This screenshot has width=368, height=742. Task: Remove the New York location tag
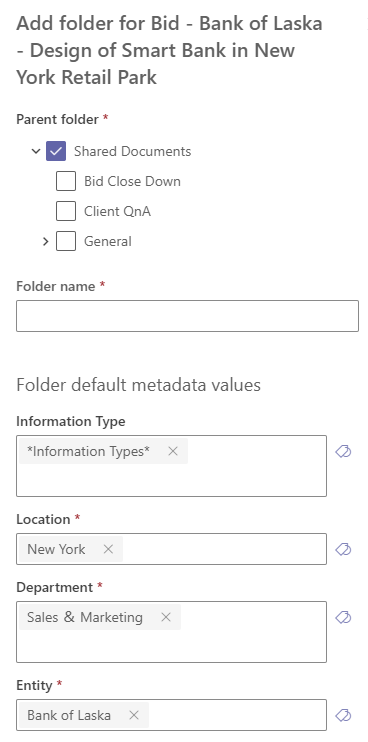tap(108, 549)
